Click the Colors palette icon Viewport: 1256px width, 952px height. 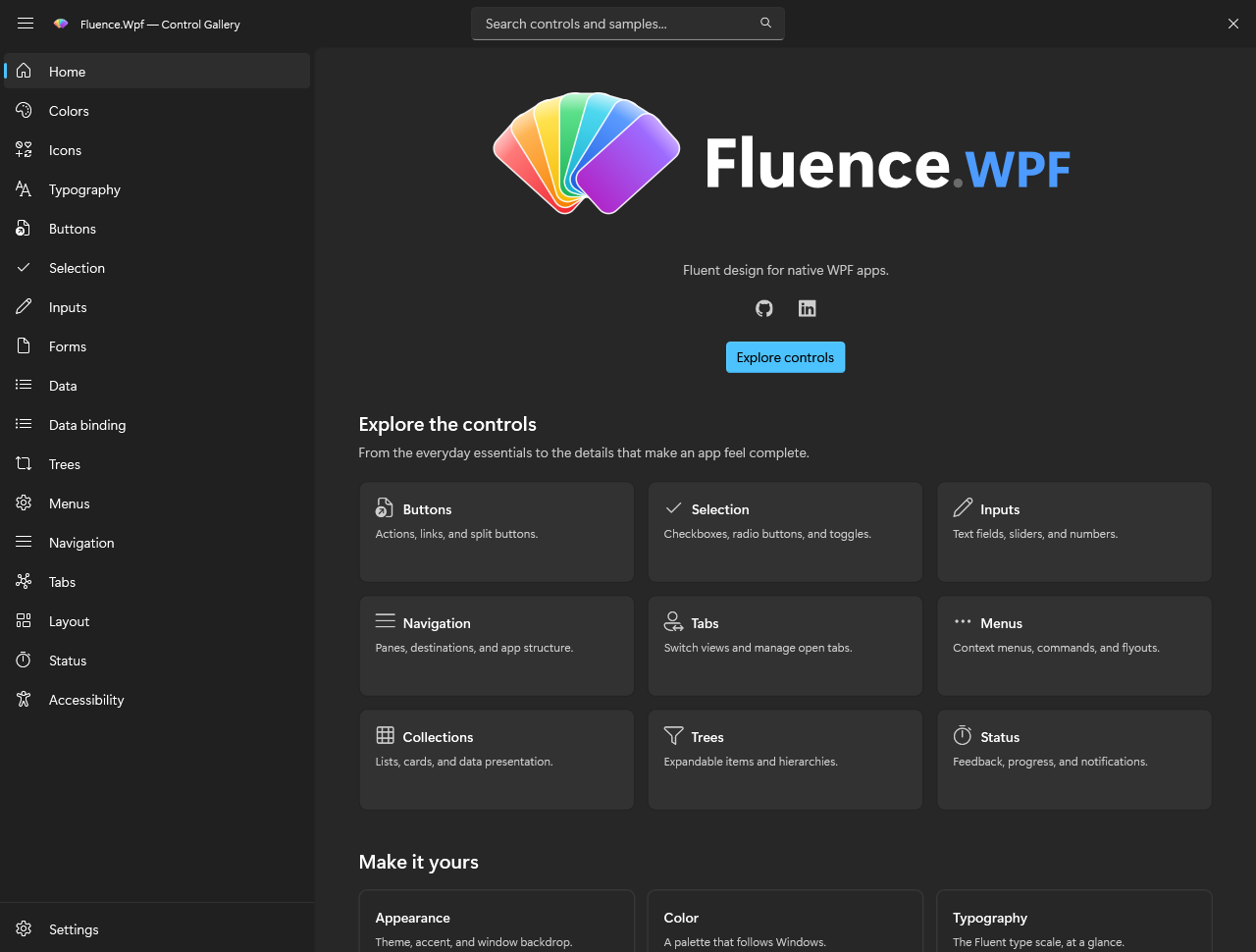point(24,110)
